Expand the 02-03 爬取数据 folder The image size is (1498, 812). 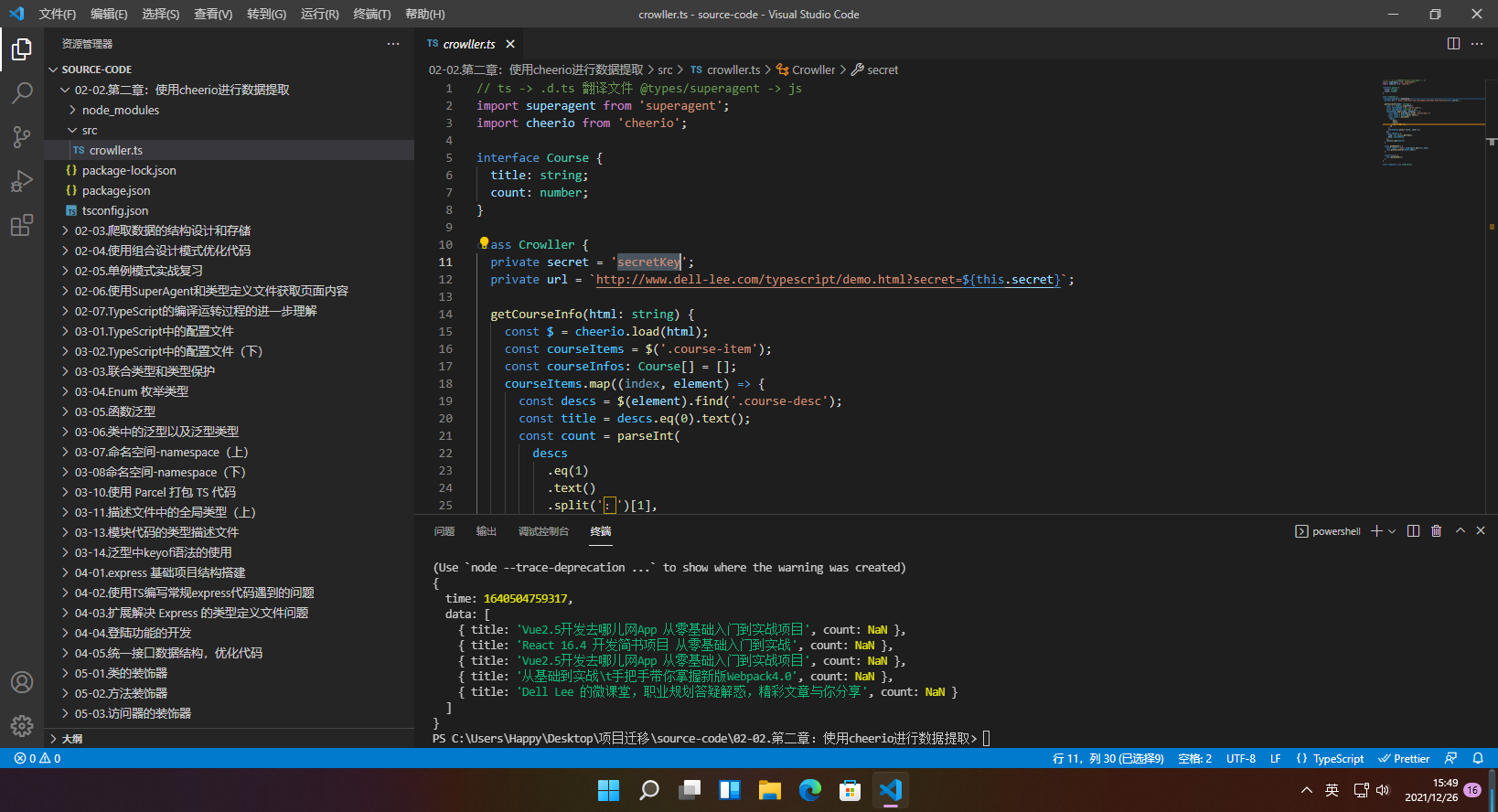(x=229, y=230)
